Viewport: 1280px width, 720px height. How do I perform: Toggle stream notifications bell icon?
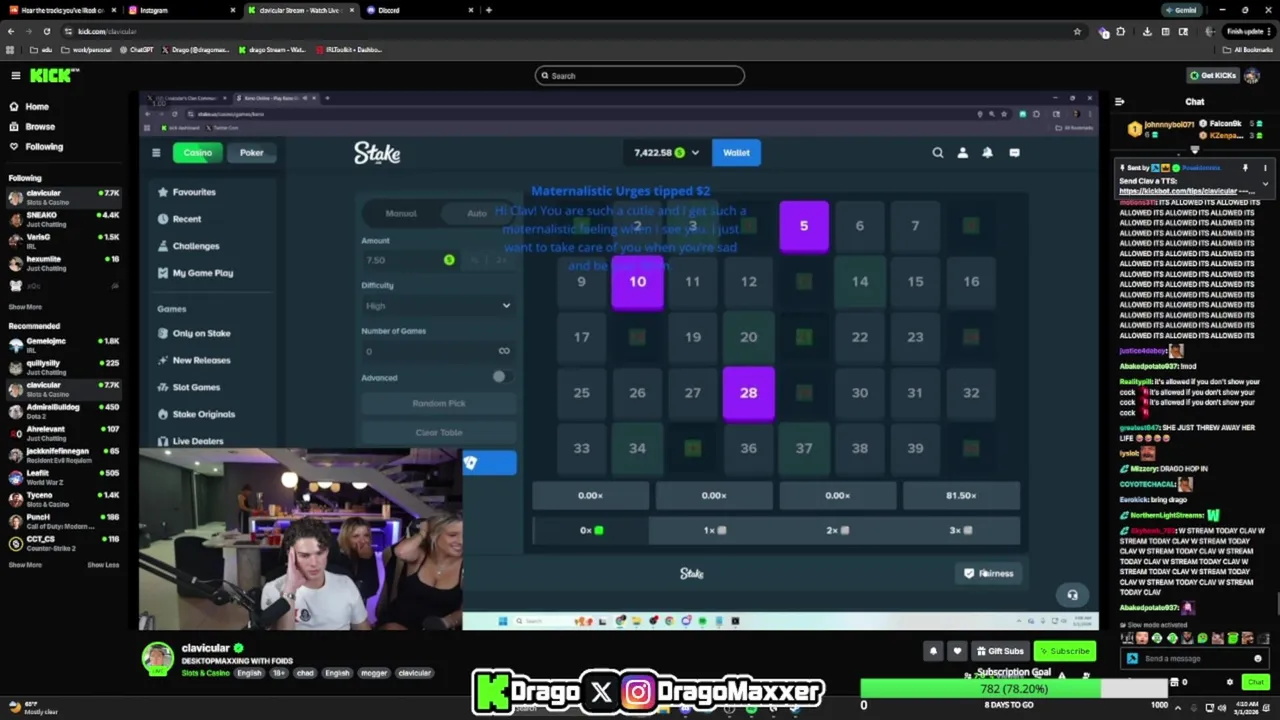933,651
